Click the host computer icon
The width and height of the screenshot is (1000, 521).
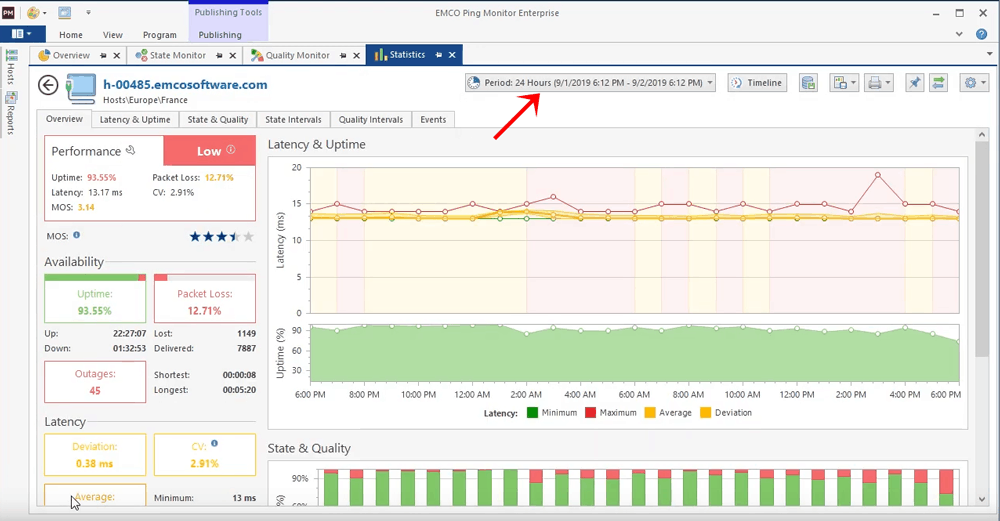81,89
